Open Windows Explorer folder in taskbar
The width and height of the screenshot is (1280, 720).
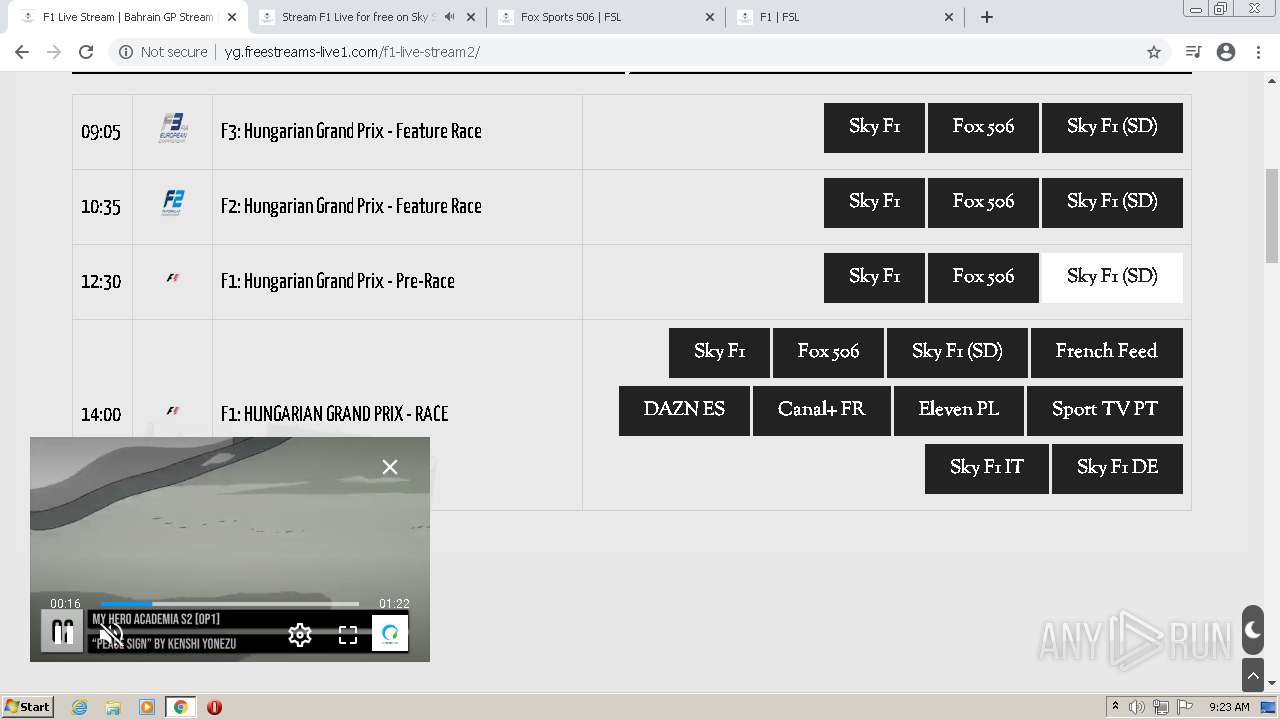click(x=113, y=707)
